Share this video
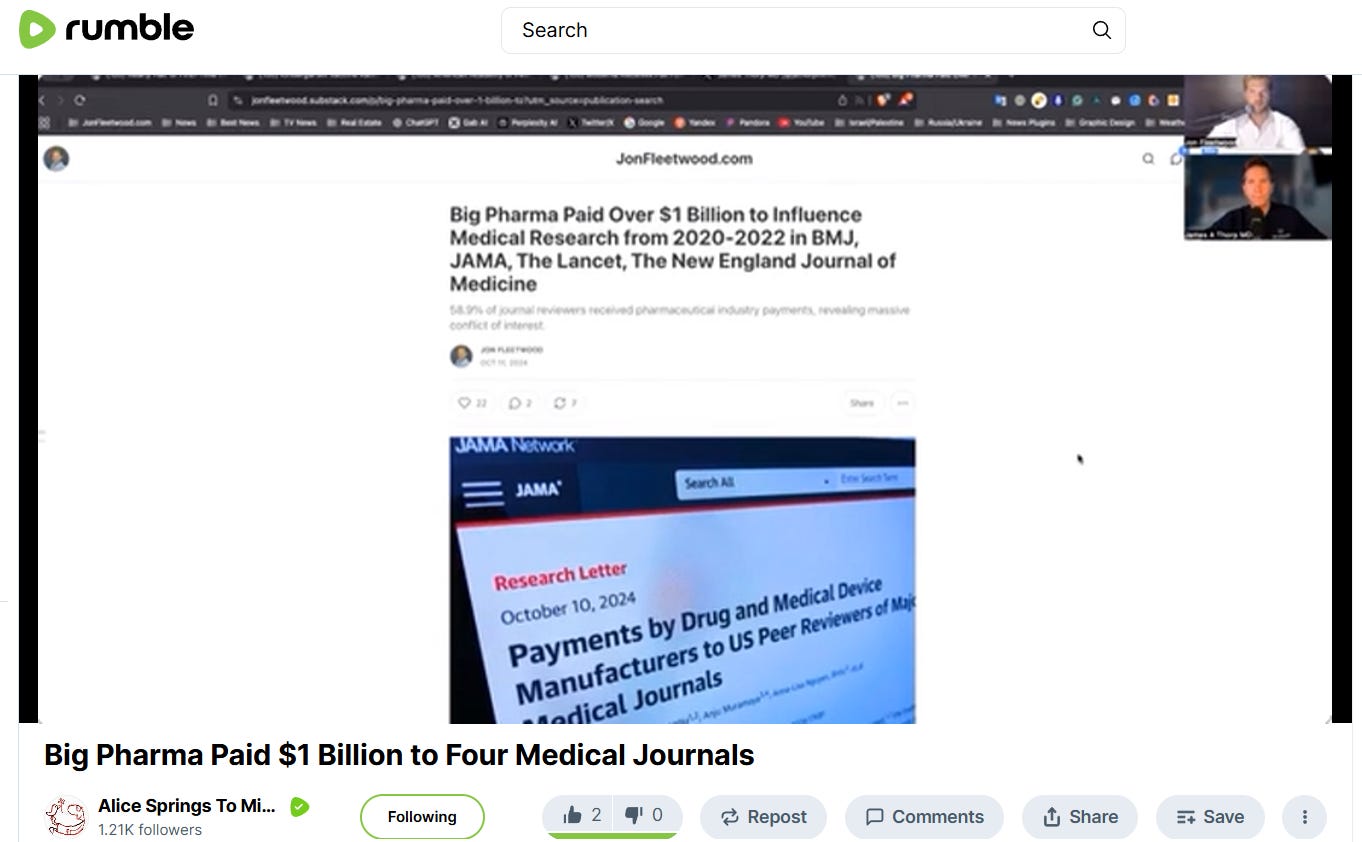This screenshot has height=842, width=1362. point(1080,817)
